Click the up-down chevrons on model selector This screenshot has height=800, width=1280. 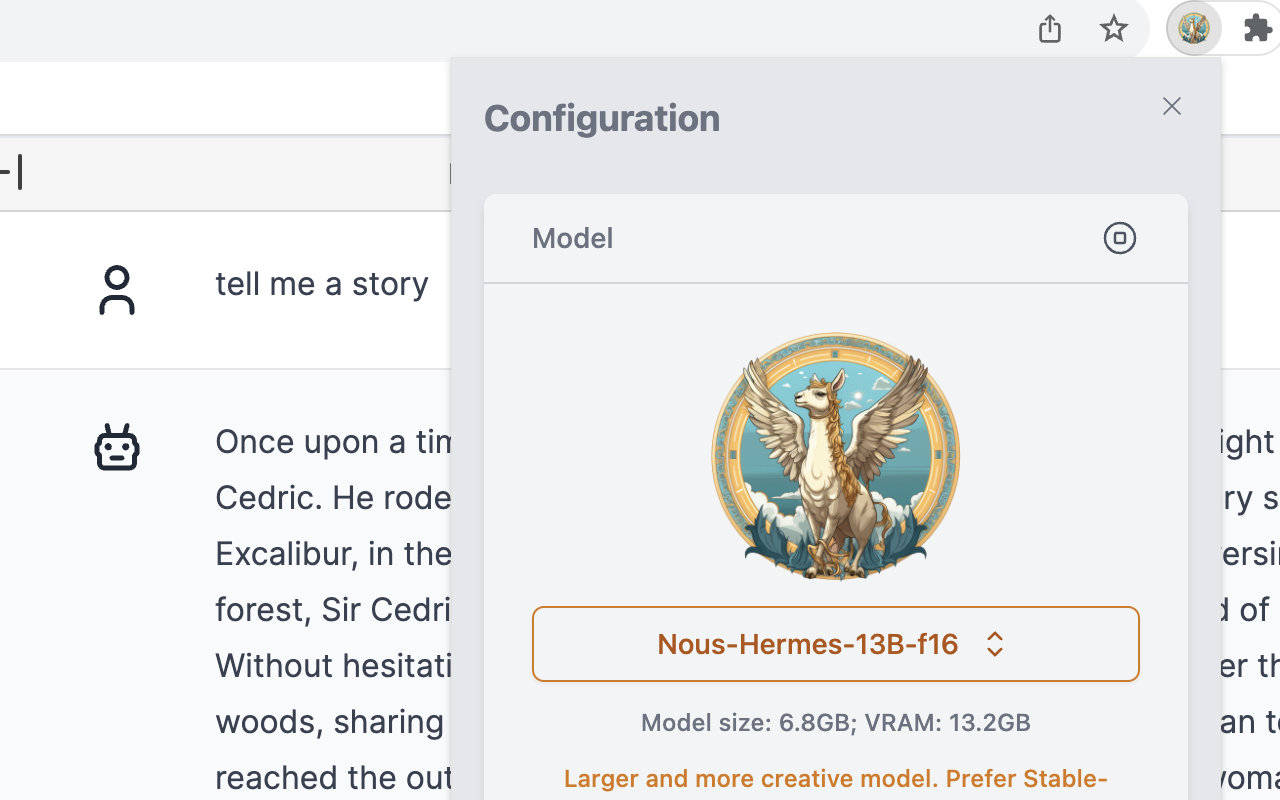pos(994,644)
